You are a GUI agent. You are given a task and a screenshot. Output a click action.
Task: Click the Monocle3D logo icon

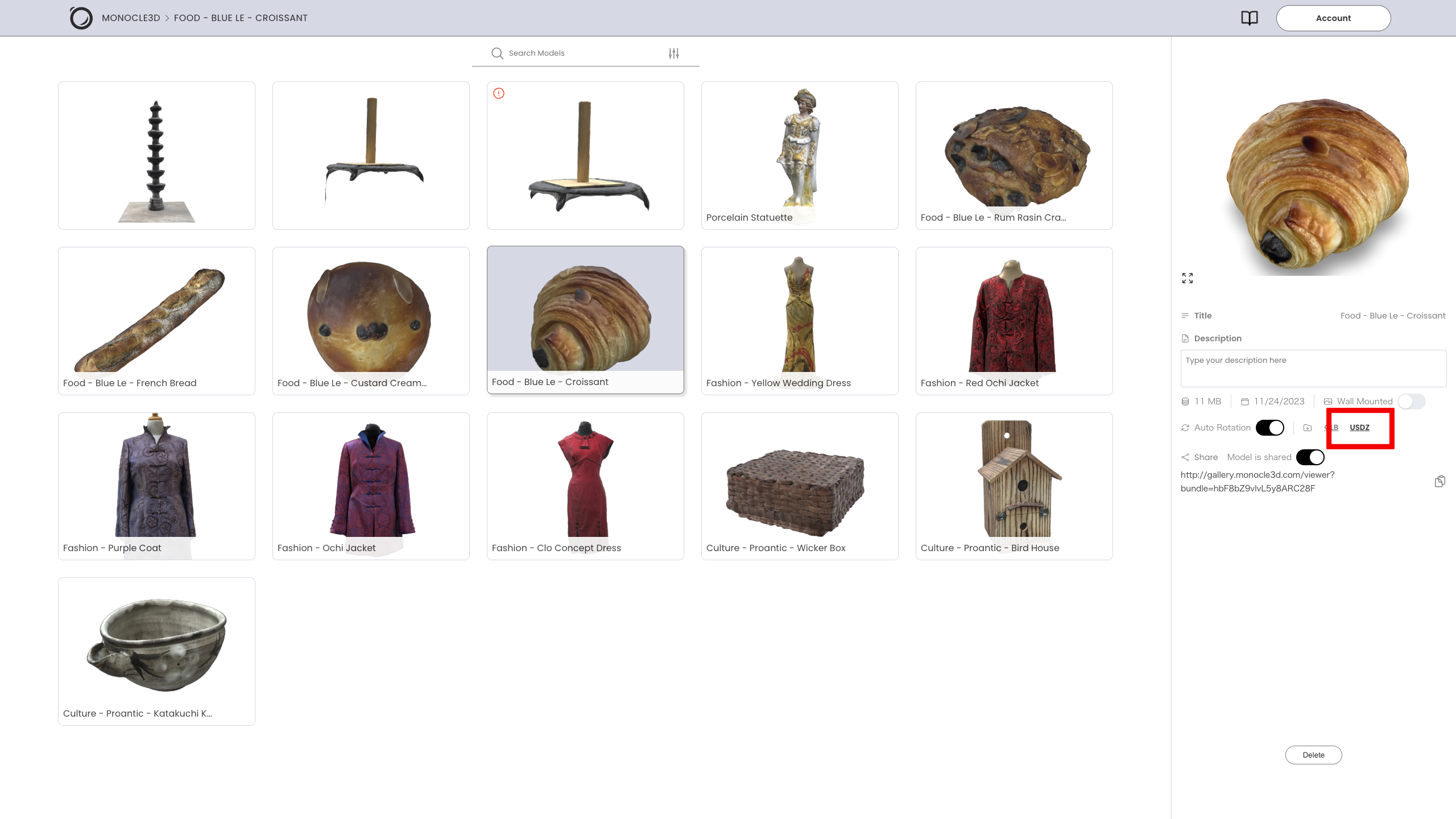(x=81, y=18)
